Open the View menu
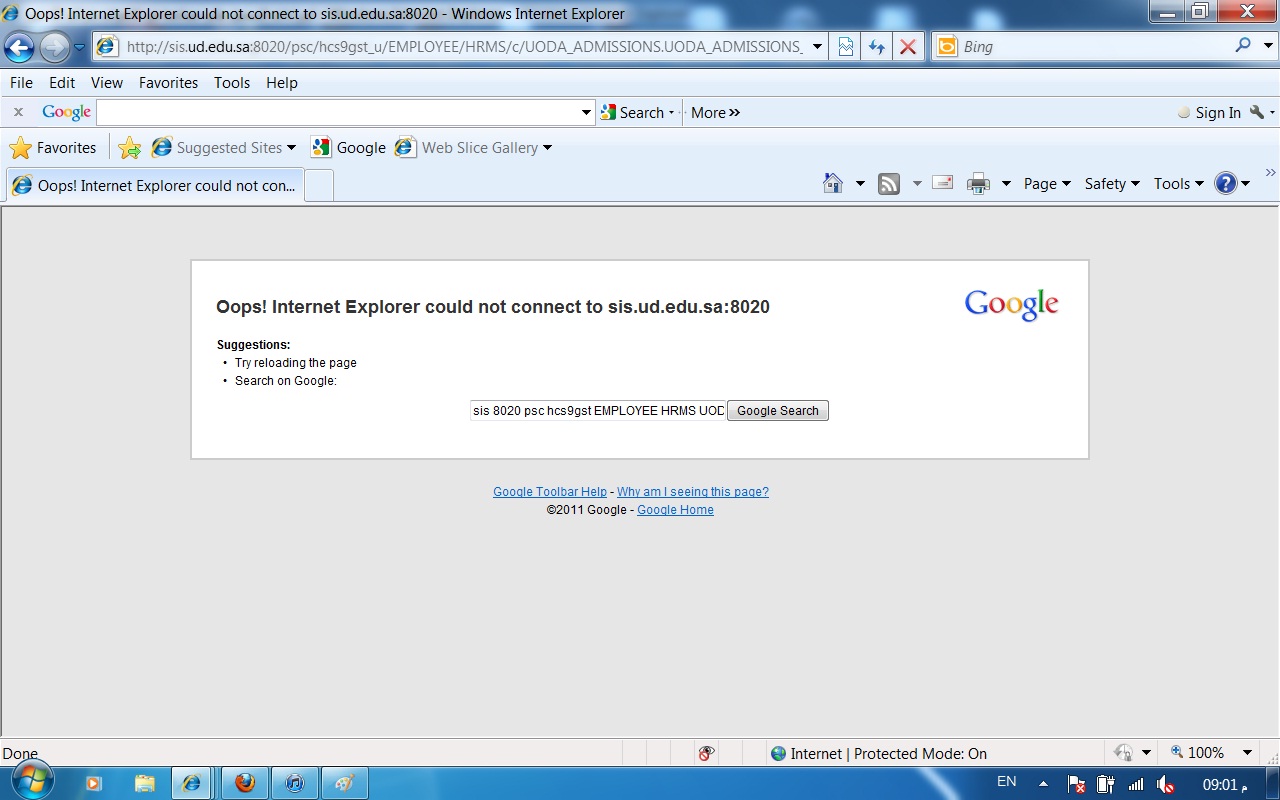 pyautogui.click(x=107, y=83)
